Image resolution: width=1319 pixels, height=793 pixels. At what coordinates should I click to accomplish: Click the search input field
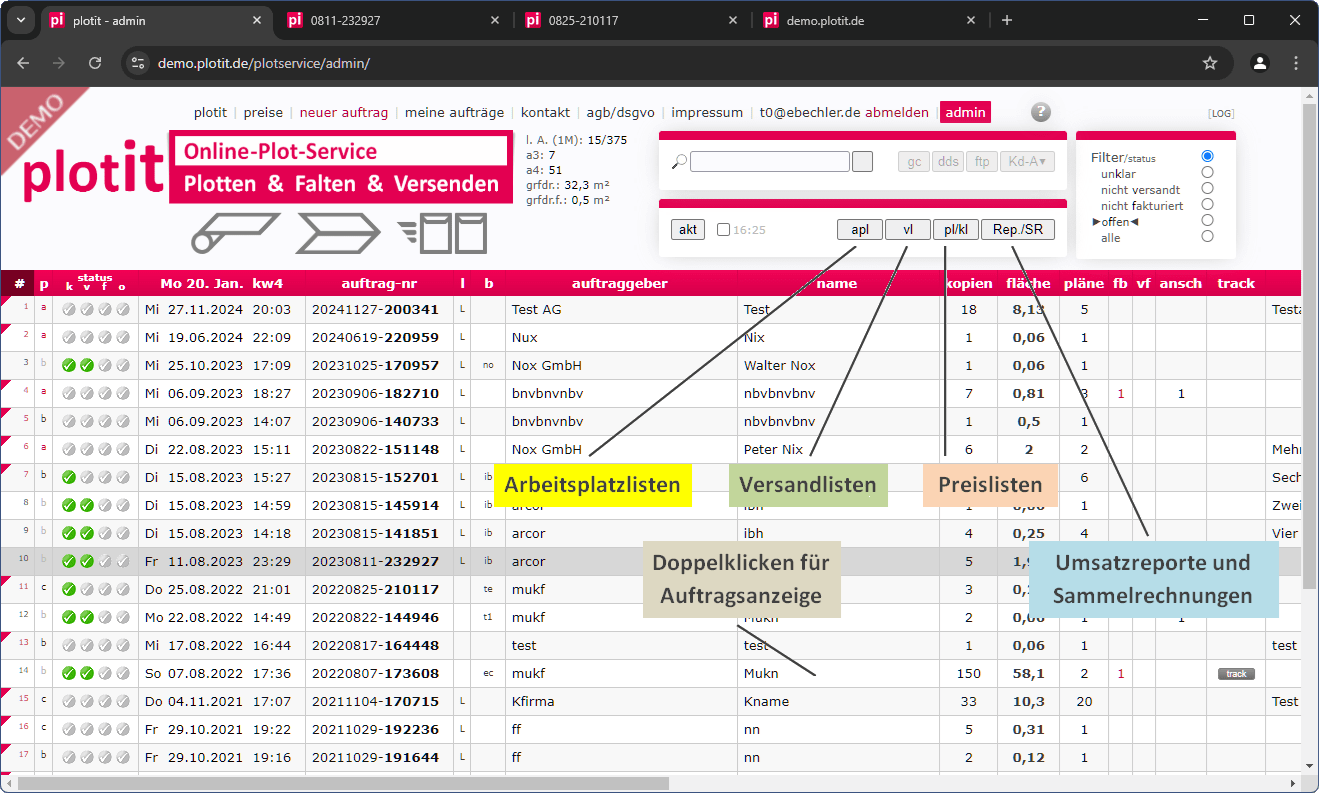tap(768, 160)
